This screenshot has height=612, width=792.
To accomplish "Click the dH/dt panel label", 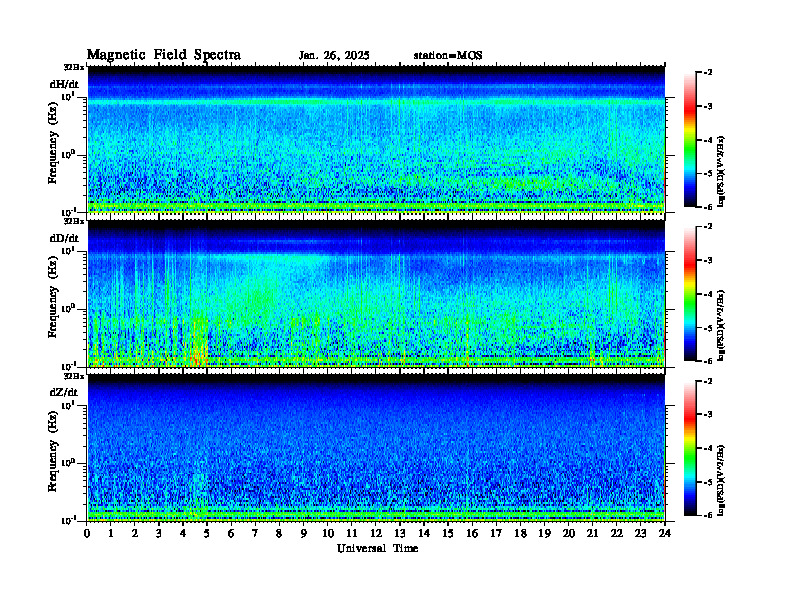I will pyautogui.click(x=64, y=84).
